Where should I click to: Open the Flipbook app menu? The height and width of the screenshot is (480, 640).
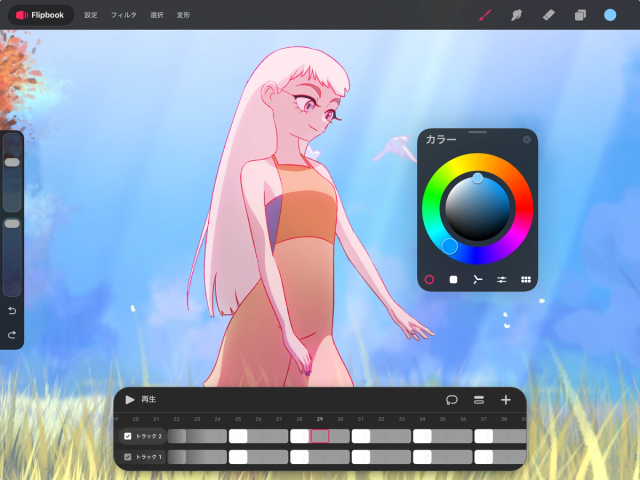40,15
